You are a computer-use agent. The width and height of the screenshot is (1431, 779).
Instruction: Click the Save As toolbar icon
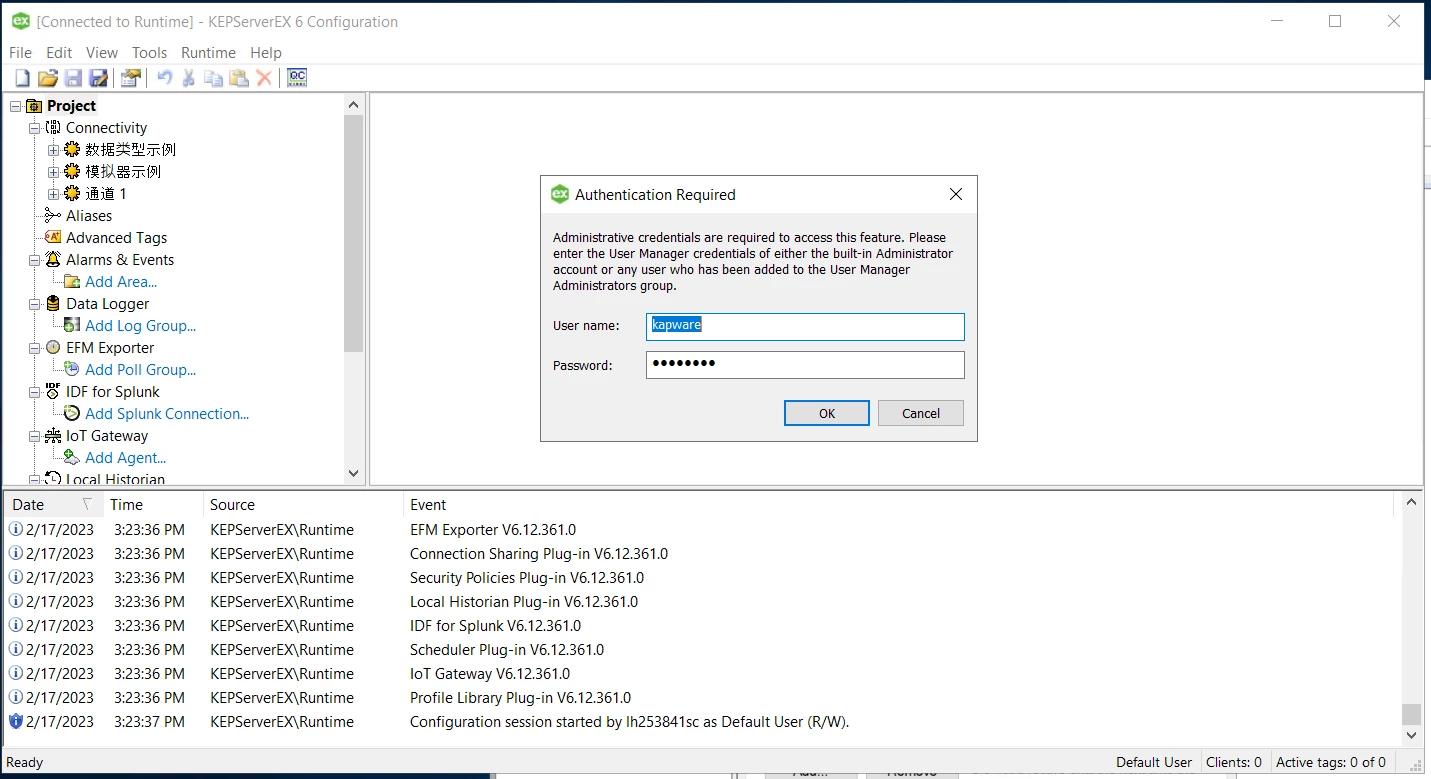point(98,78)
